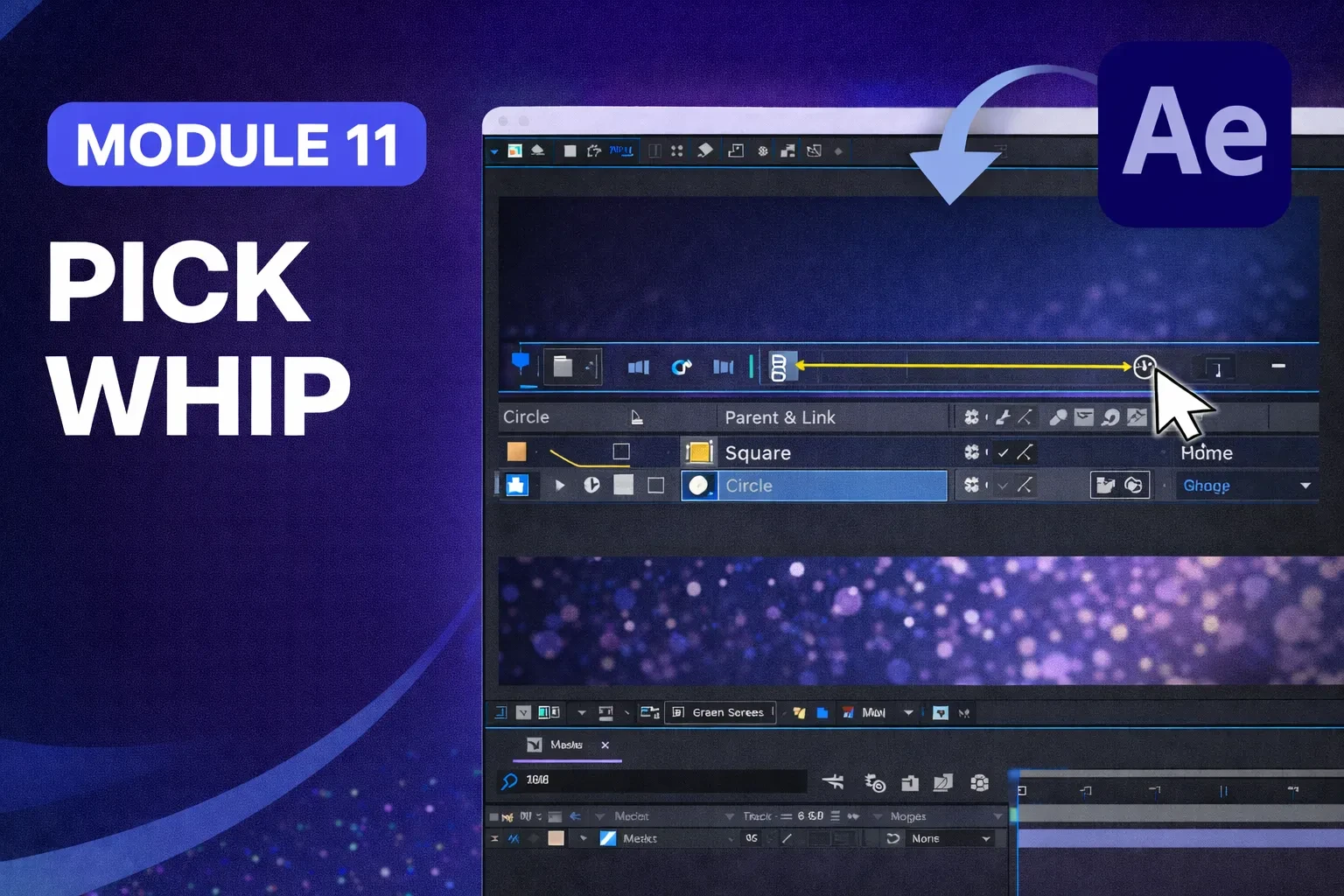This screenshot has width=1344, height=896.
Task: Click the circle button left of the Ghoge dropdown
Action: tap(1133, 485)
